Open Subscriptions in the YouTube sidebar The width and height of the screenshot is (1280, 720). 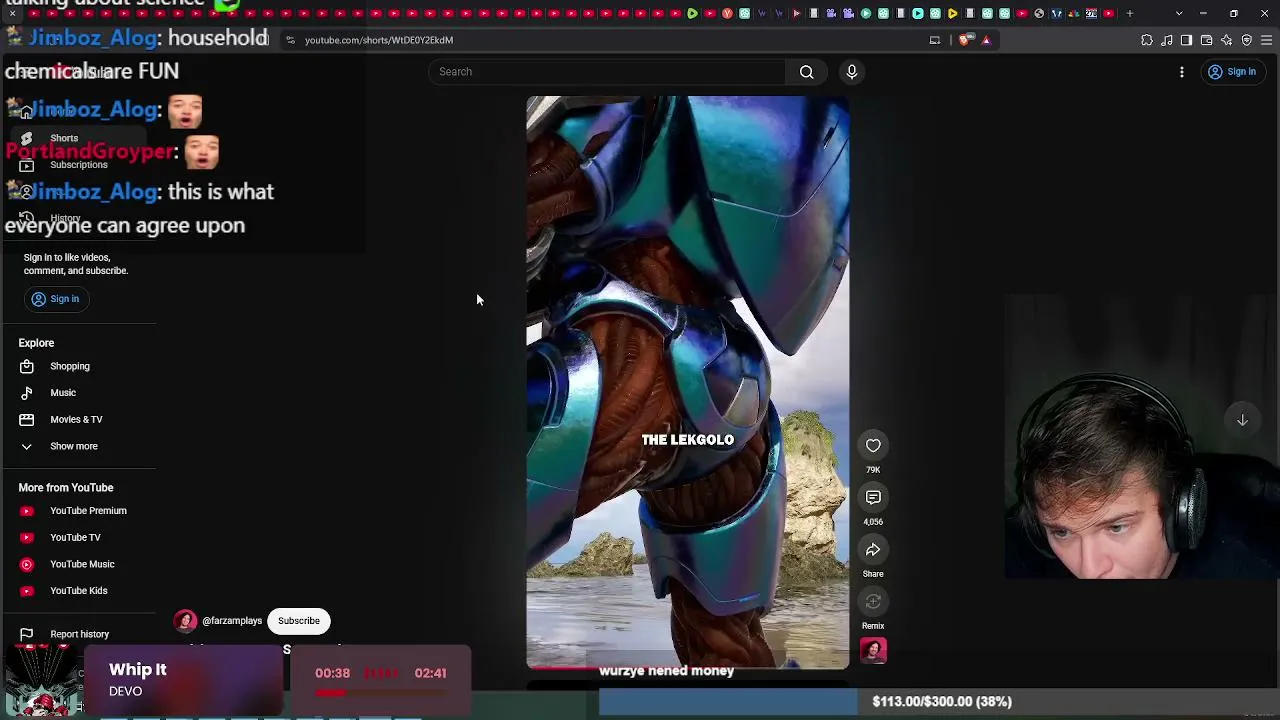coord(78,165)
